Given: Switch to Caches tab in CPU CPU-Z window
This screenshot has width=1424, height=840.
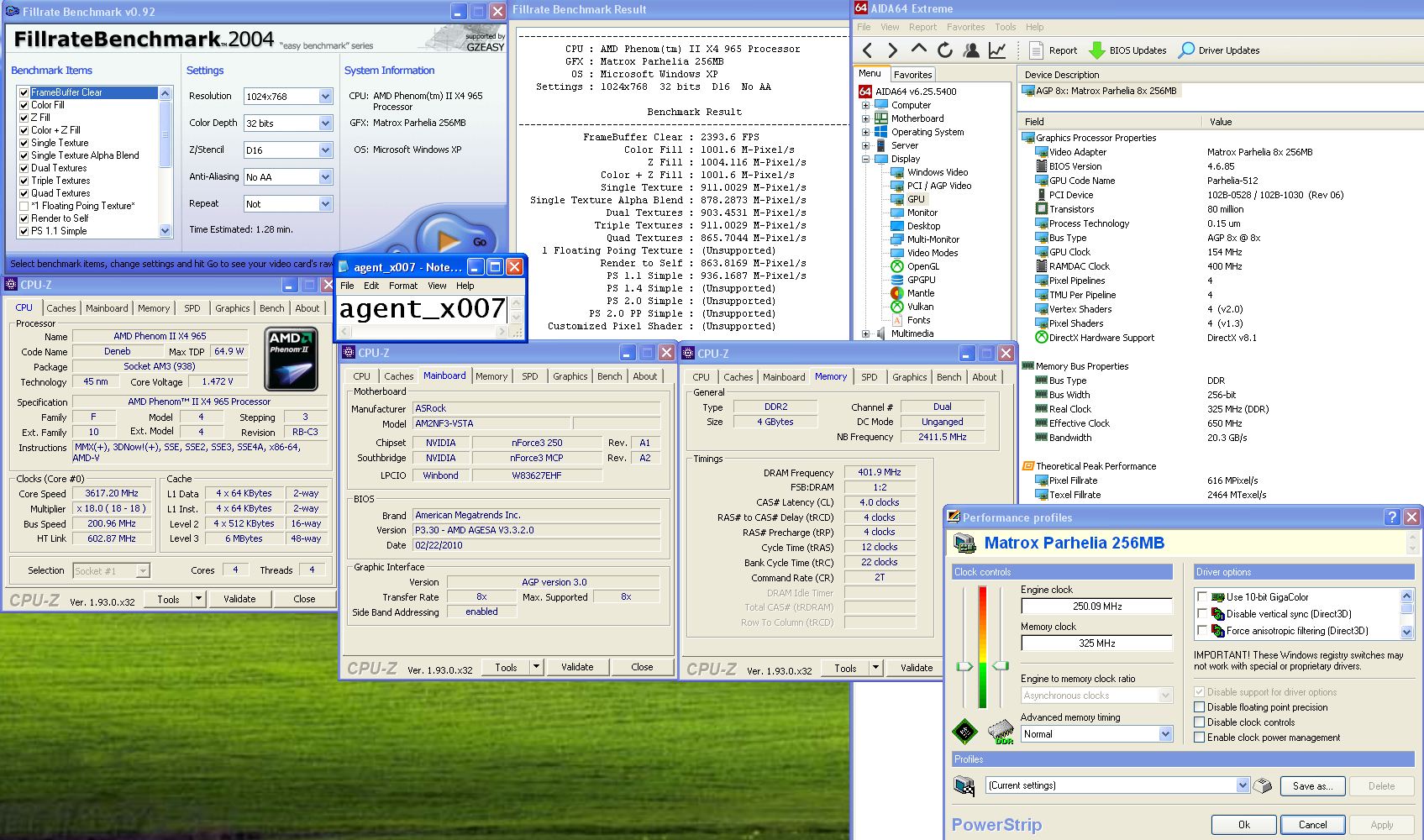Looking at the screenshot, I should (61, 308).
